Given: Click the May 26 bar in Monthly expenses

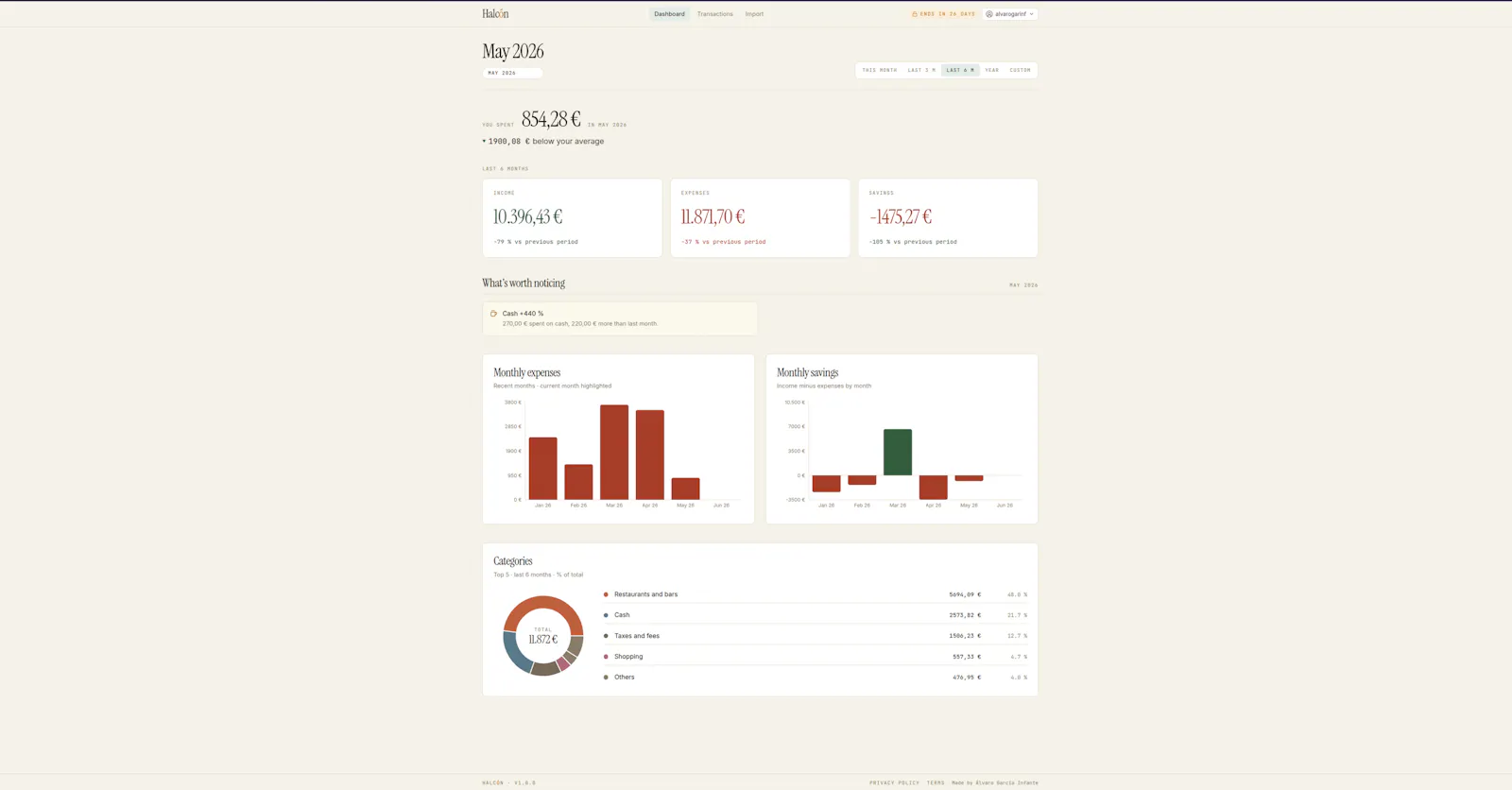Looking at the screenshot, I should [685, 489].
